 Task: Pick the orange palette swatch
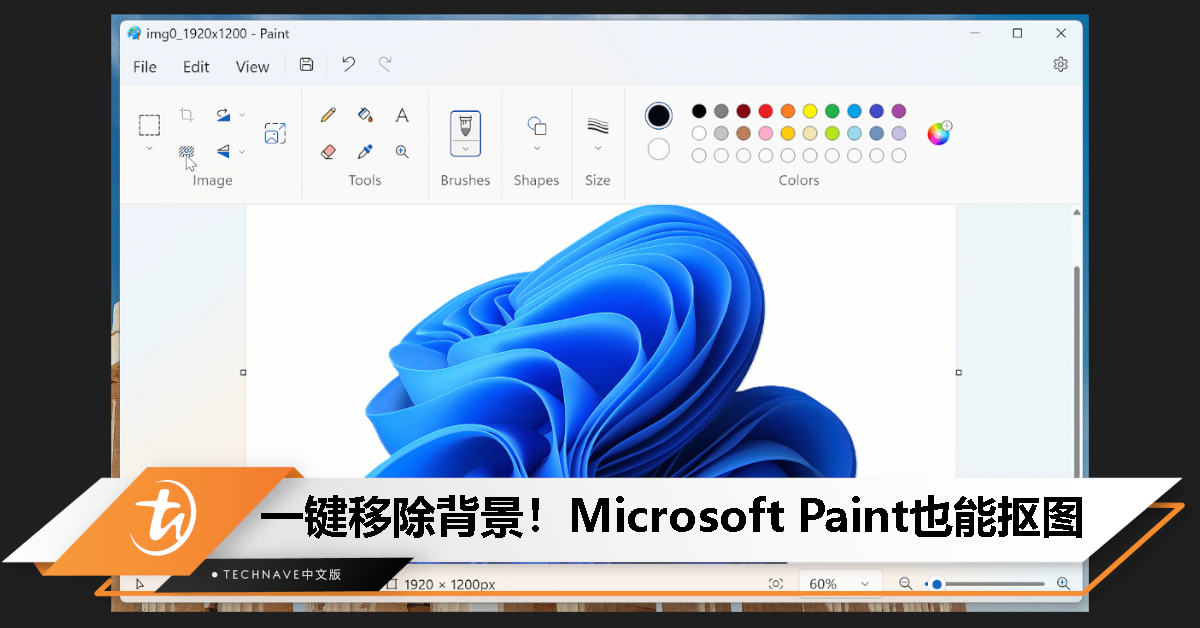tap(788, 111)
